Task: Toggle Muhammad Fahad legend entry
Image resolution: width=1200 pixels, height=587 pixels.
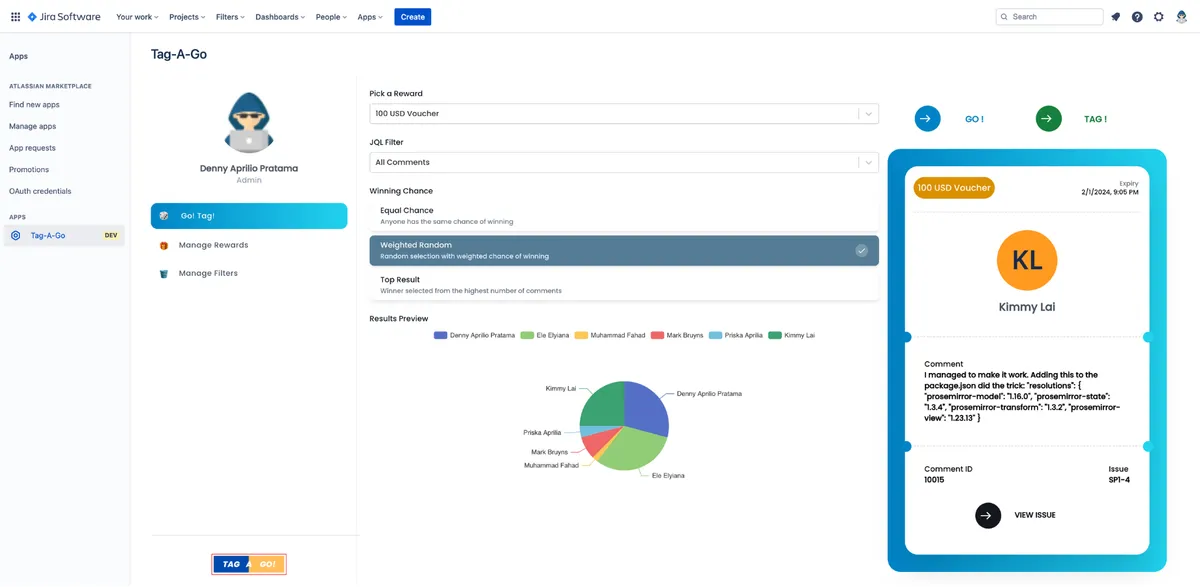Action: point(609,336)
